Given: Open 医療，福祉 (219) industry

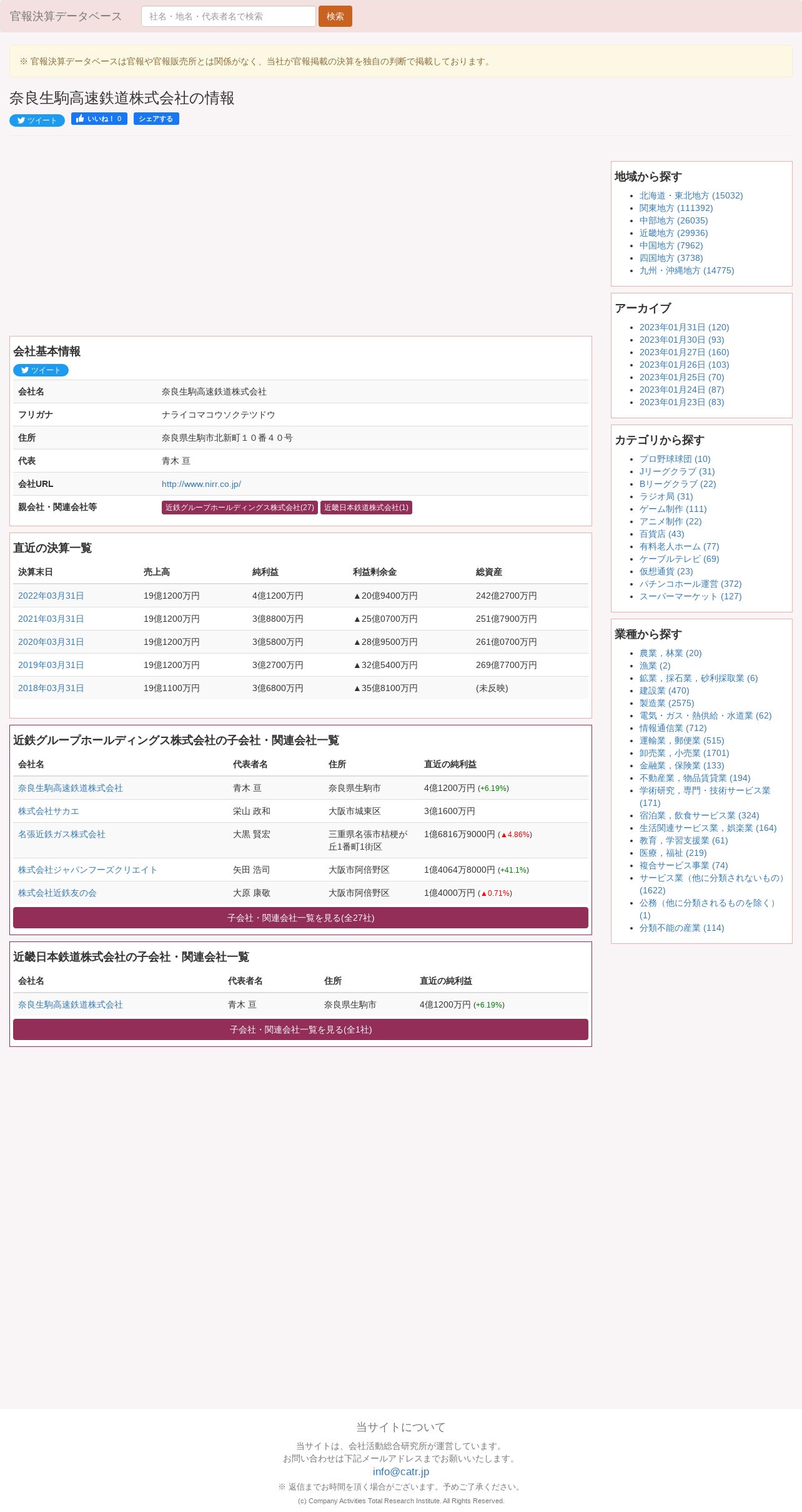Looking at the screenshot, I should pyautogui.click(x=673, y=853).
